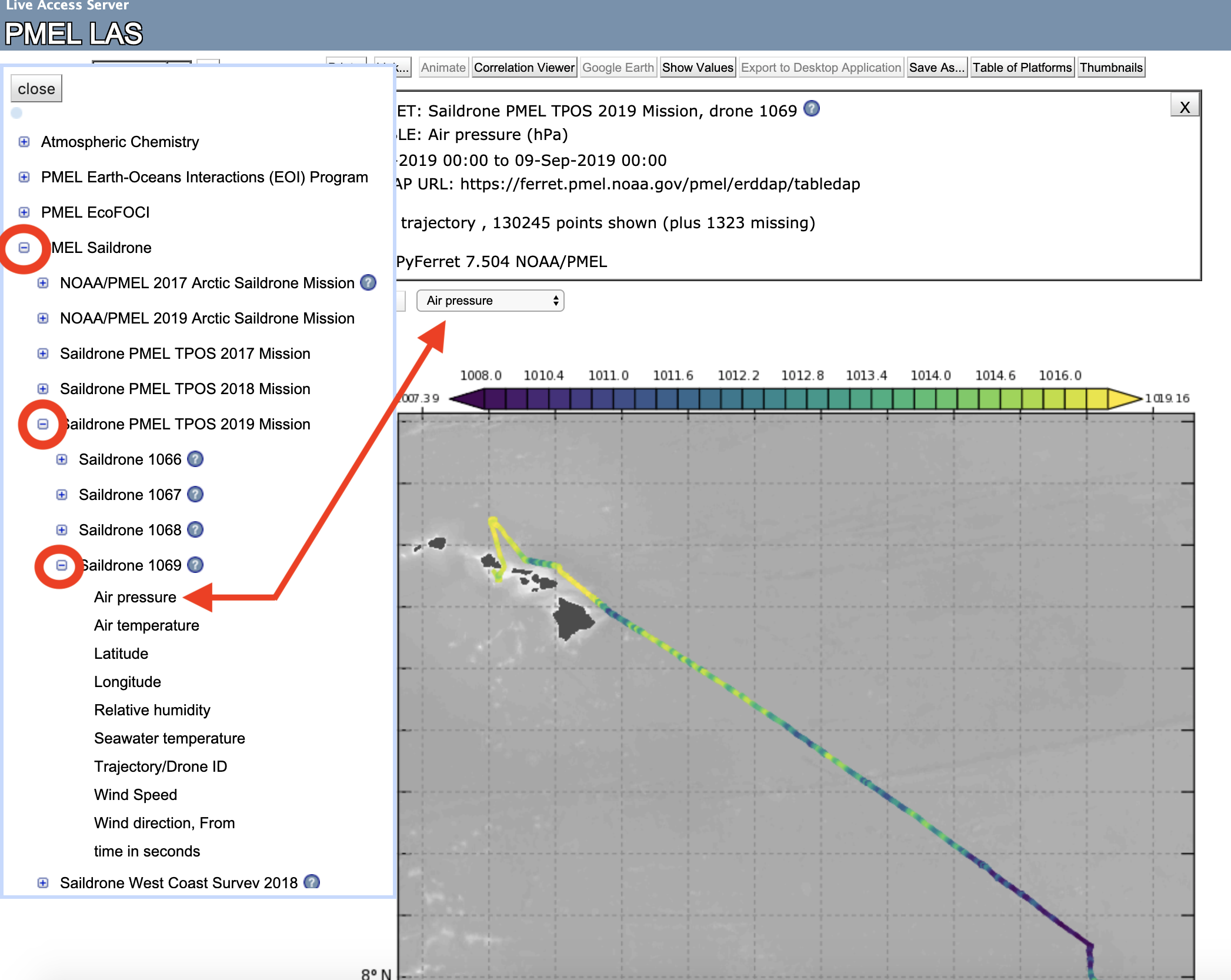Collapse the PMEL Saildrone category
The image size is (1231, 980).
pos(24,248)
